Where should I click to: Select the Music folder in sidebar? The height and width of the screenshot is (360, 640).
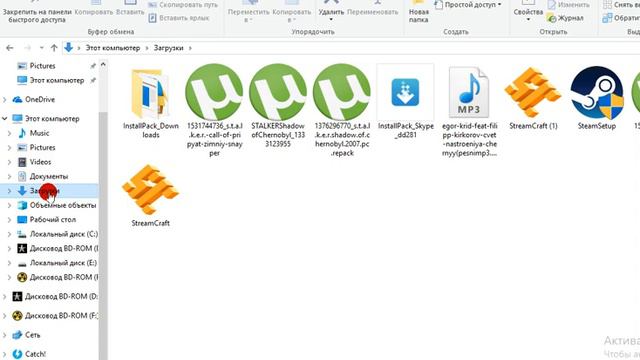[x=39, y=133]
